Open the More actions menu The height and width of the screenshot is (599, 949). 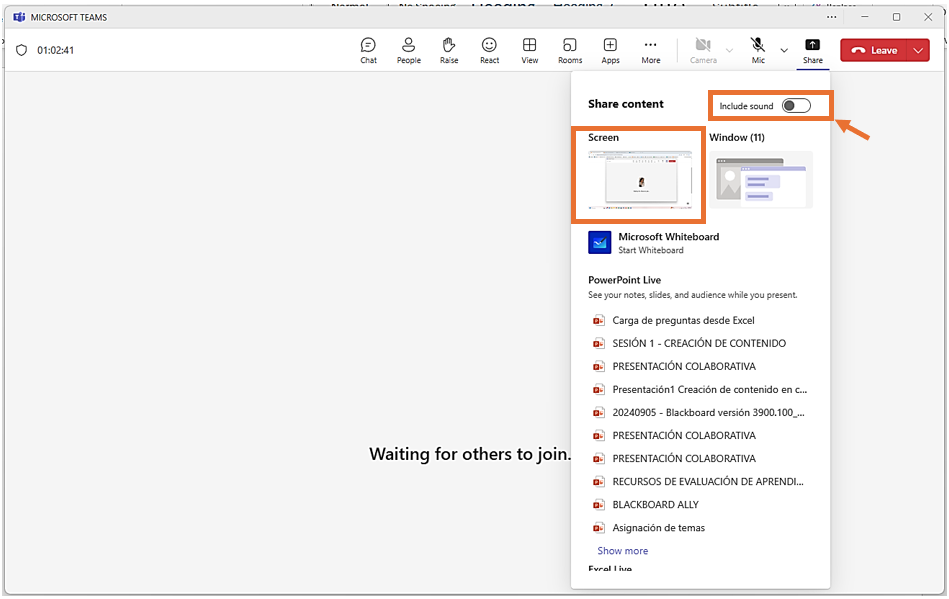(650, 50)
